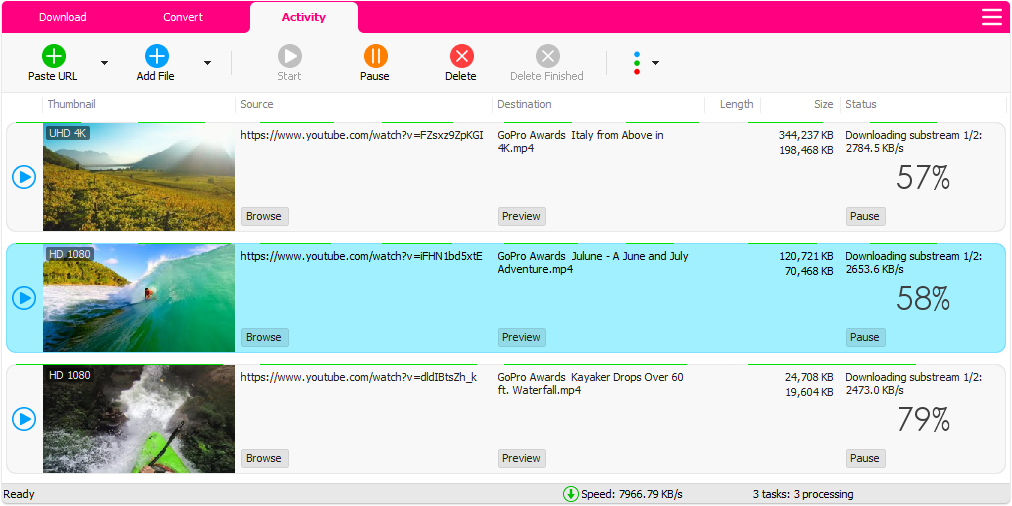Pause the Julune Adventure download at 58%
The height and width of the screenshot is (506, 1012).
click(x=864, y=337)
